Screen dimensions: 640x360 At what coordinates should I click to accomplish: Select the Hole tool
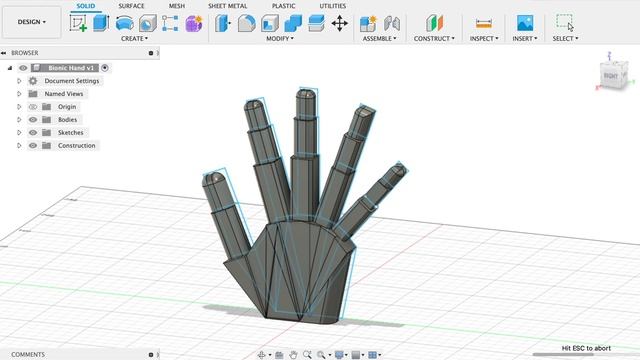pyautogui.click(x=148, y=23)
